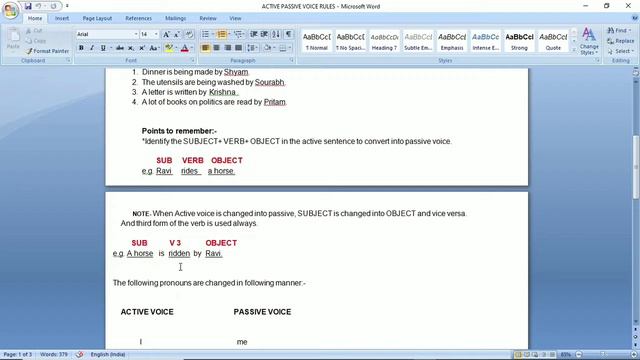Toggle subscript formatting
Viewport: 640px width, 360px height.
point(131,48)
